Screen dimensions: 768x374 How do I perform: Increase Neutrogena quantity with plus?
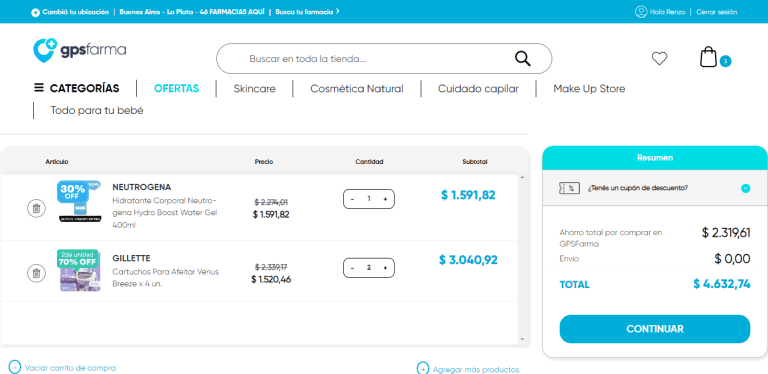pyautogui.click(x=385, y=199)
